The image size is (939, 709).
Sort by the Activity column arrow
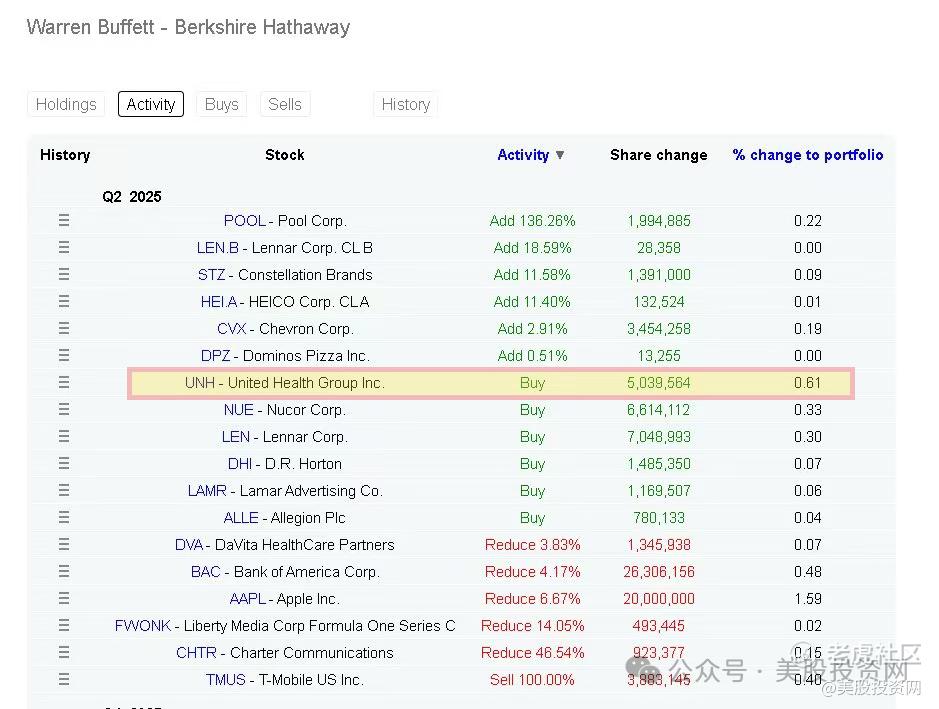pyautogui.click(x=560, y=155)
